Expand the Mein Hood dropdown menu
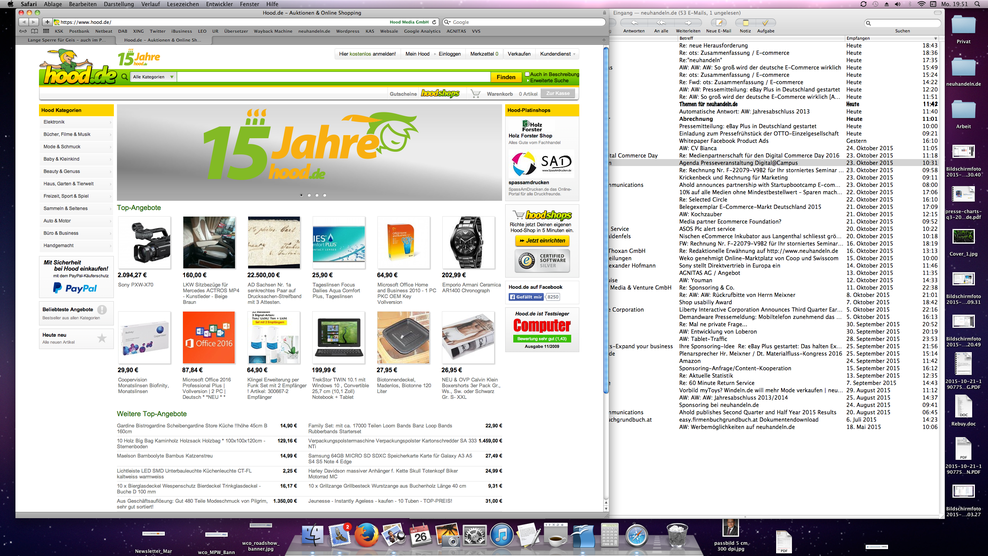Viewport: 988px width, 556px height. point(419,54)
